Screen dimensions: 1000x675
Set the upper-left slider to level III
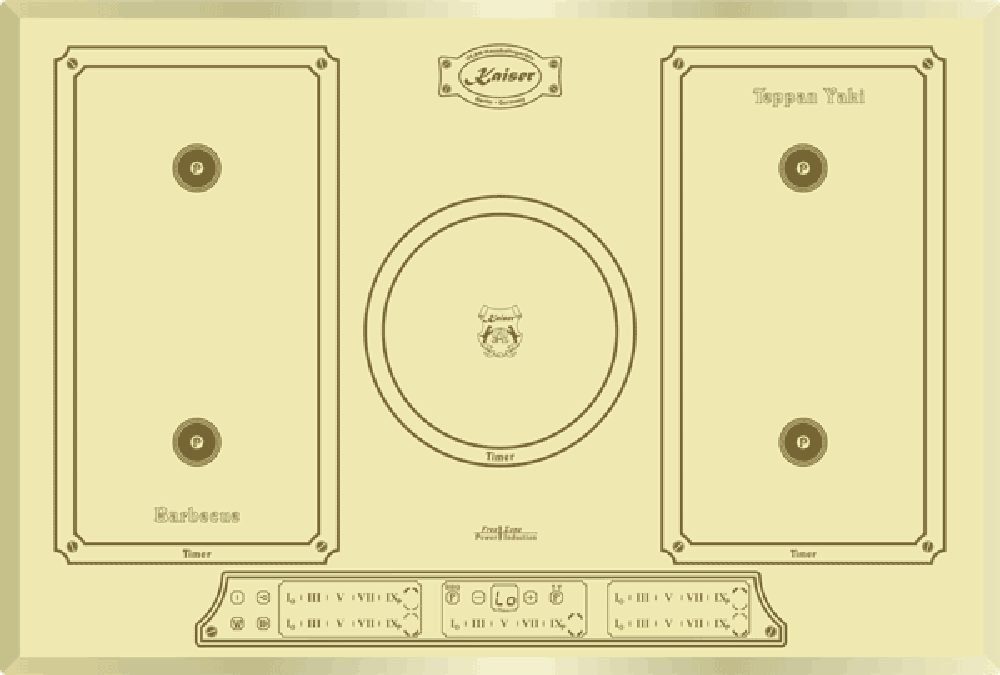point(314,598)
